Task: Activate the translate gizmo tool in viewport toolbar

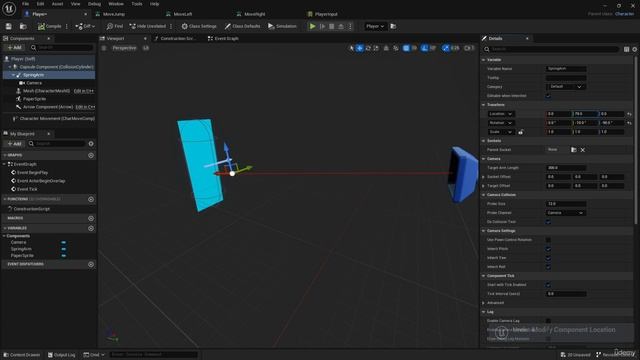Action: coord(360,48)
